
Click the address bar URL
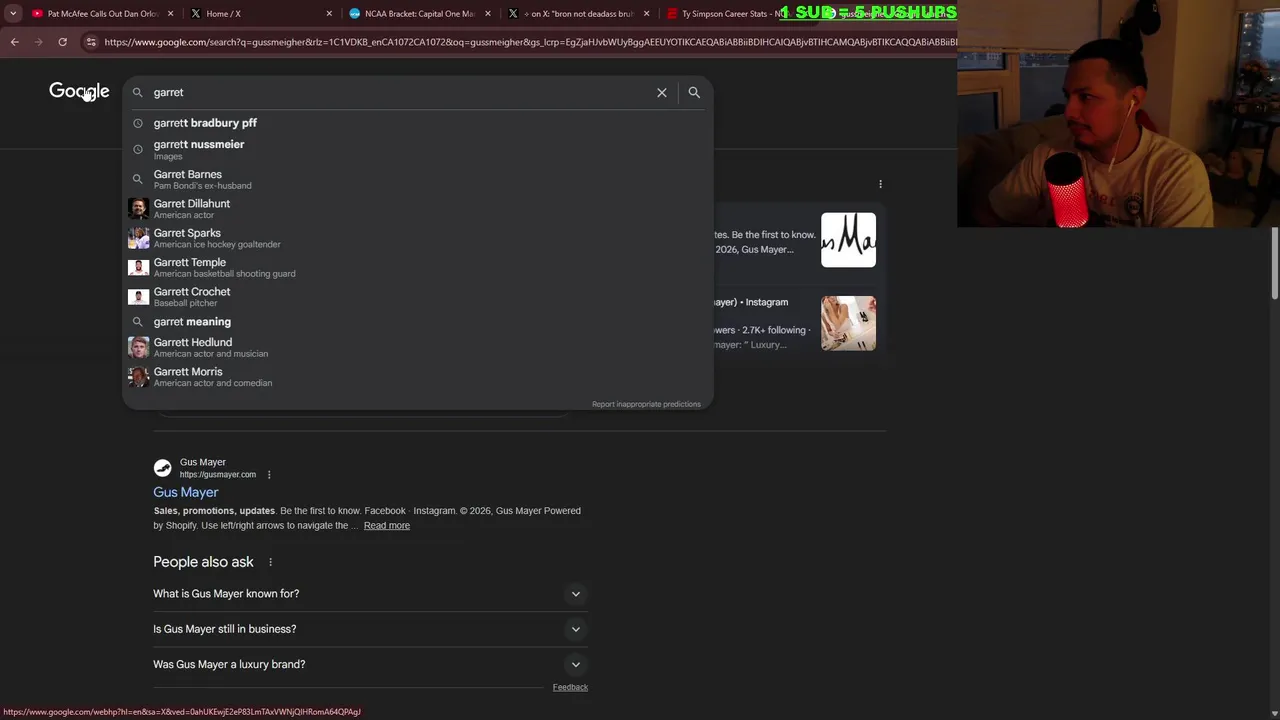click(x=530, y=42)
